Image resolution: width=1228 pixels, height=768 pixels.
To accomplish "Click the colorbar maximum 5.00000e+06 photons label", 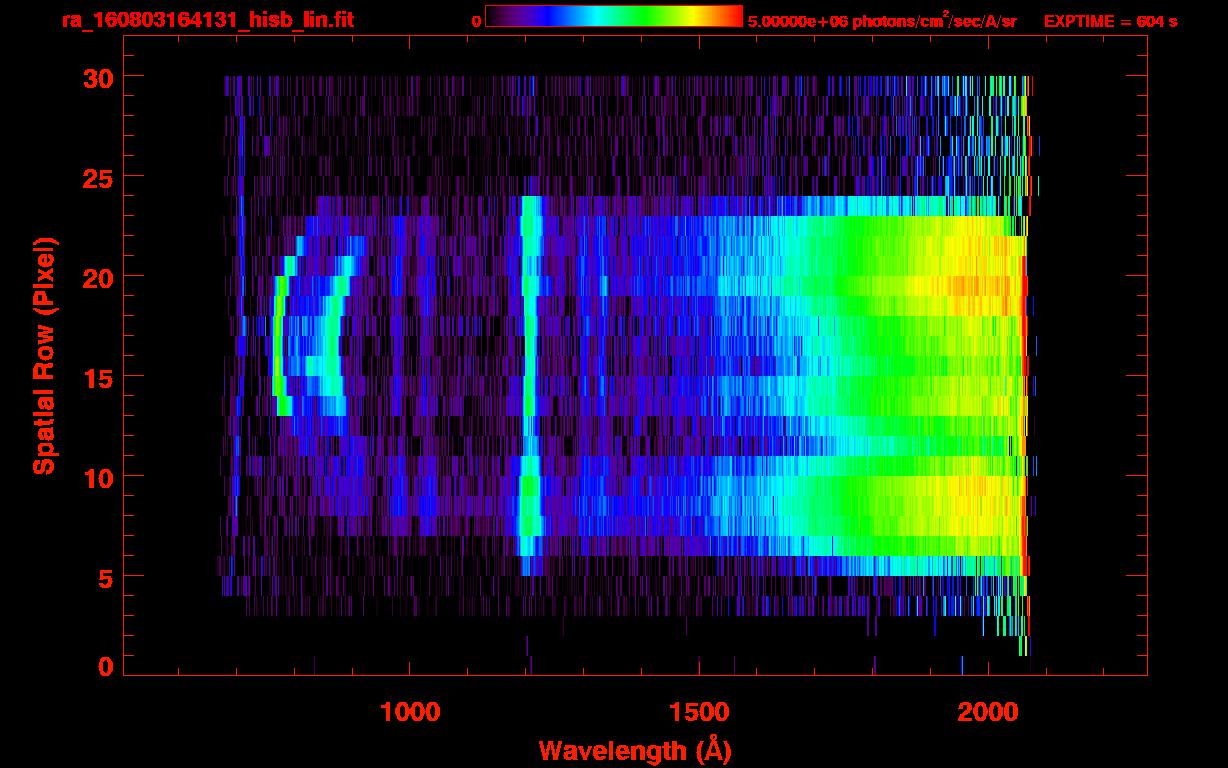I will 882,20.
